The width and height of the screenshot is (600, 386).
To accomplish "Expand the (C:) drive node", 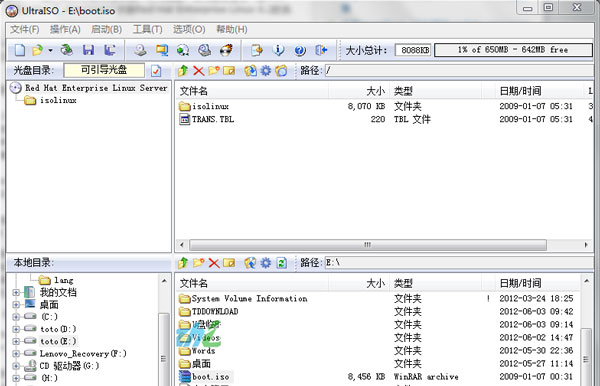I will pos(16,317).
